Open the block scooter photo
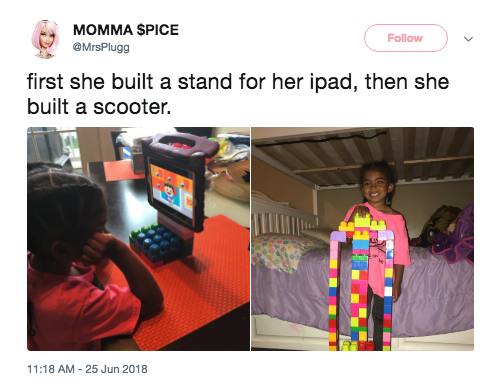This screenshot has width=503, height=383. pos(363,239)
